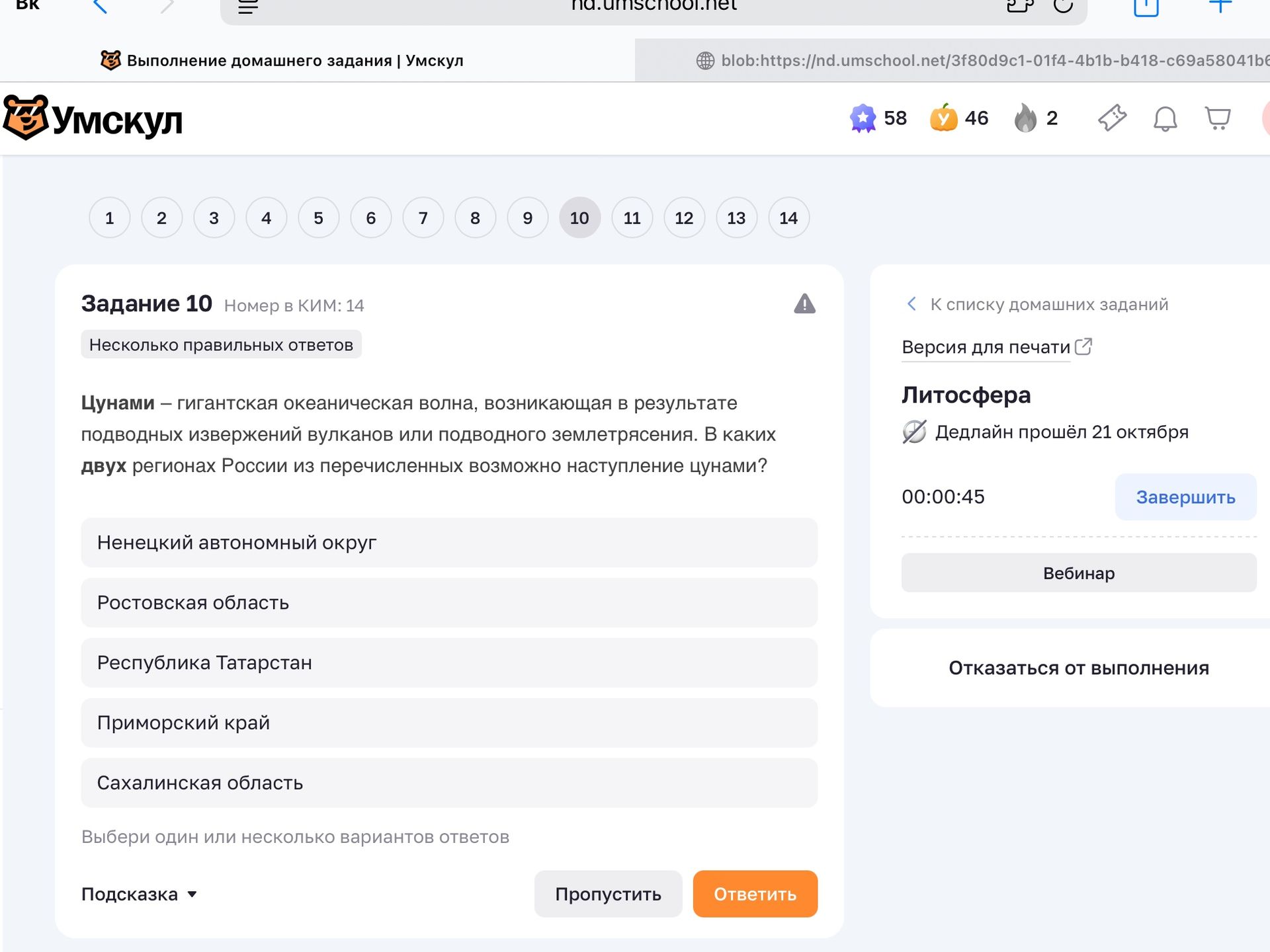This screenshot has width=1270, height=952.
Task: Go to question 12
Action: coord(684,218)
